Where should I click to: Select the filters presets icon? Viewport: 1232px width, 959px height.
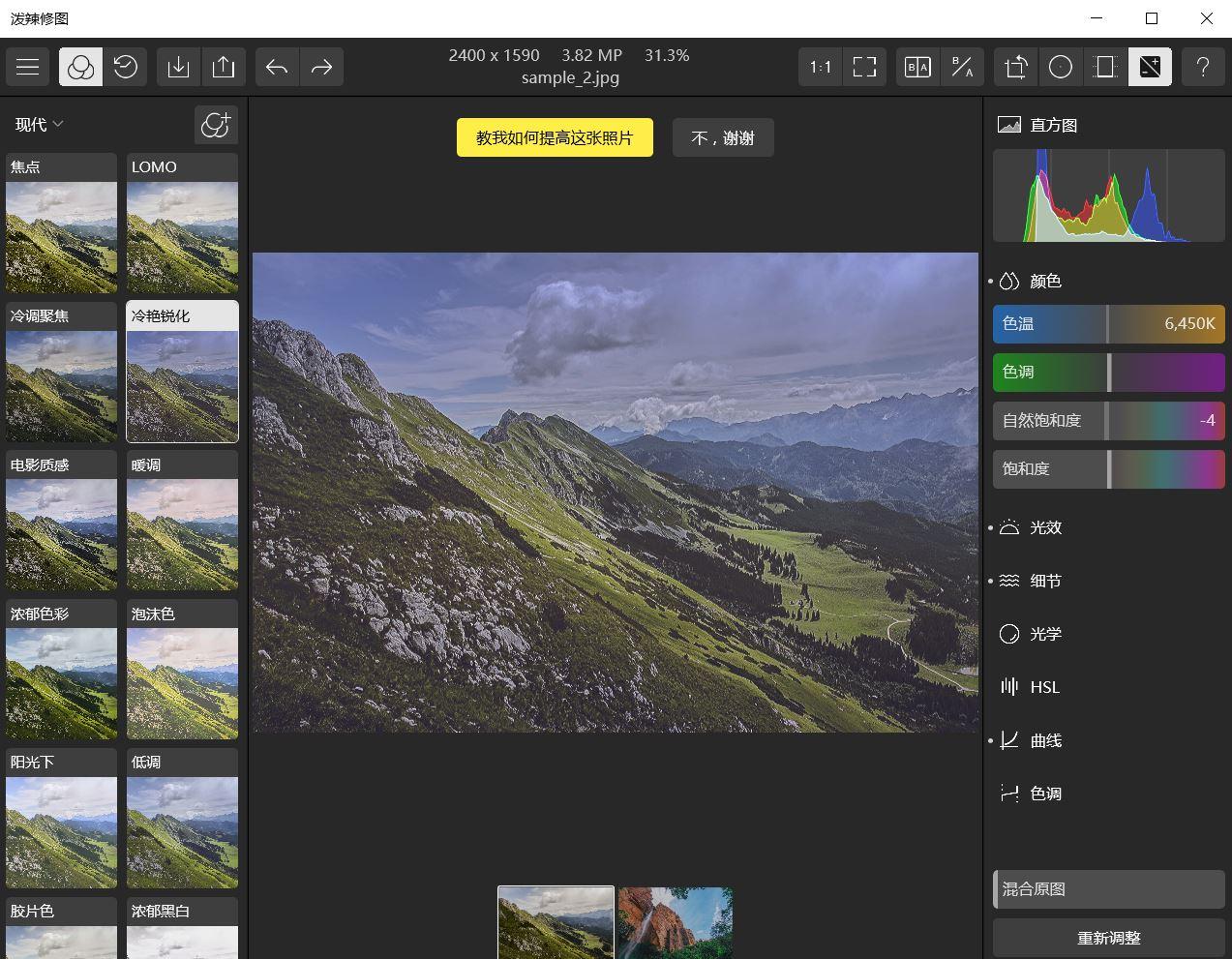[80, 67]
